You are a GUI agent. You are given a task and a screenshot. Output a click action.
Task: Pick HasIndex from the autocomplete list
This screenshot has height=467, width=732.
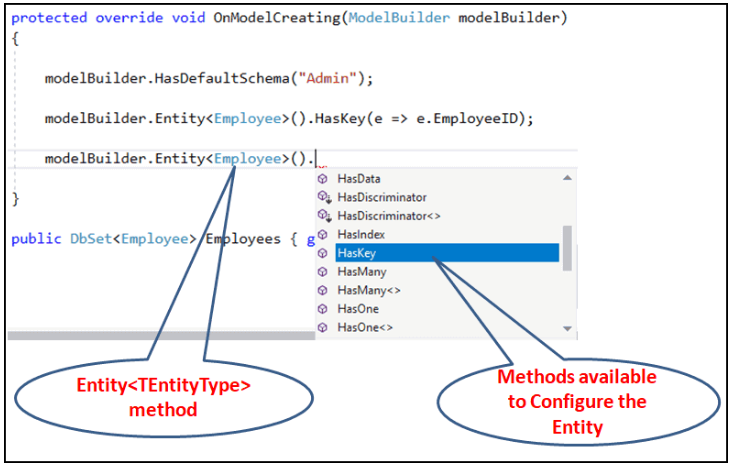tap(361, 234)
